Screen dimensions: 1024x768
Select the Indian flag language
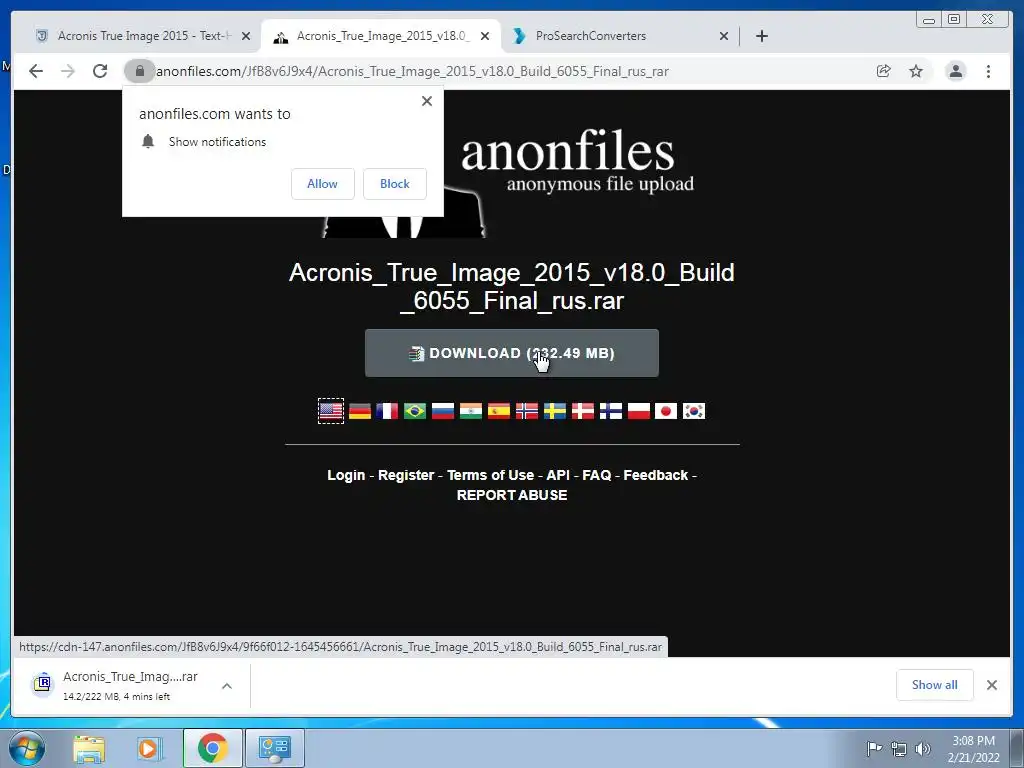[471, 411]
